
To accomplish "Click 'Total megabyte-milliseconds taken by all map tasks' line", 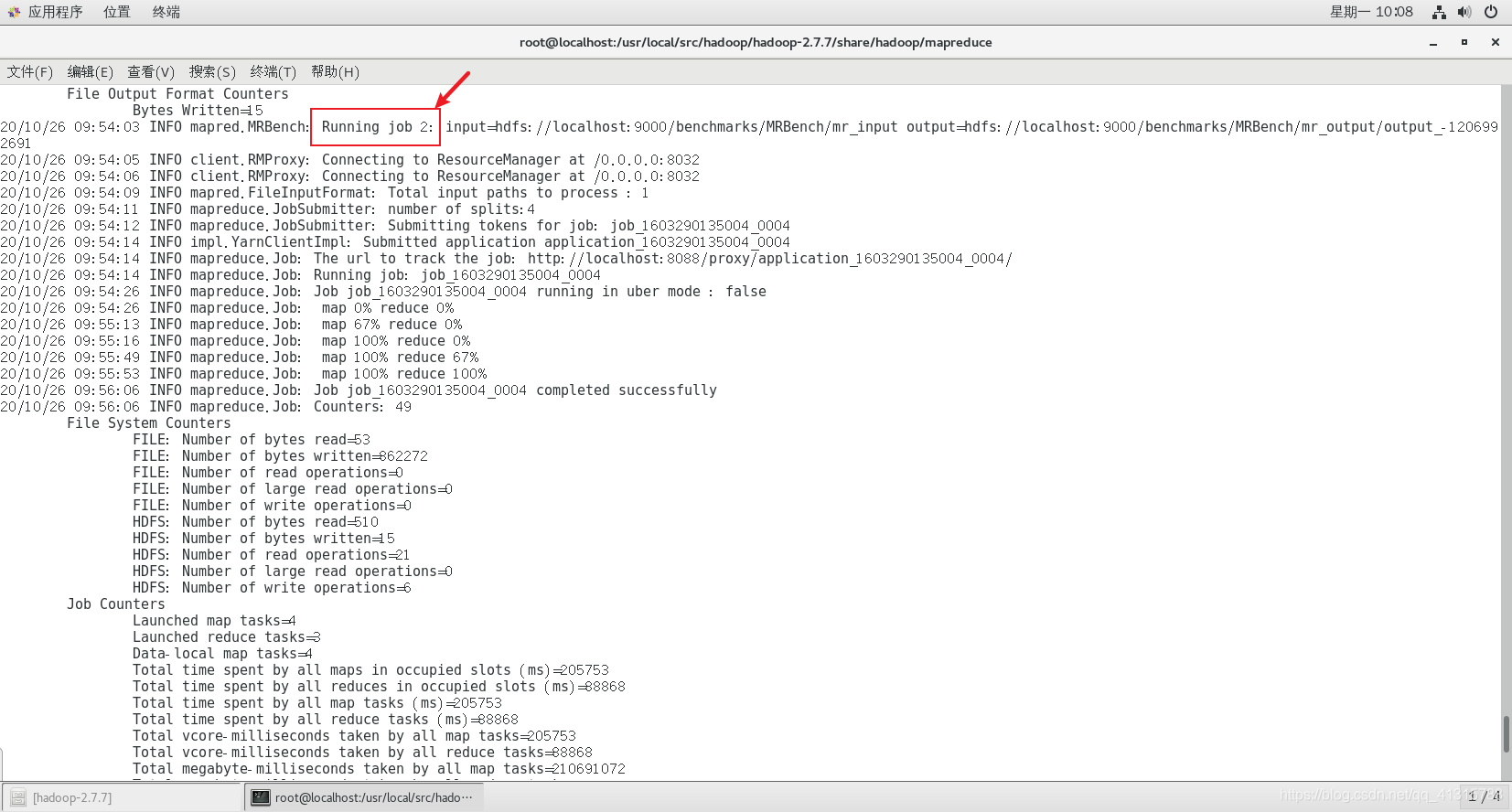I will click(x=379, y=769).
